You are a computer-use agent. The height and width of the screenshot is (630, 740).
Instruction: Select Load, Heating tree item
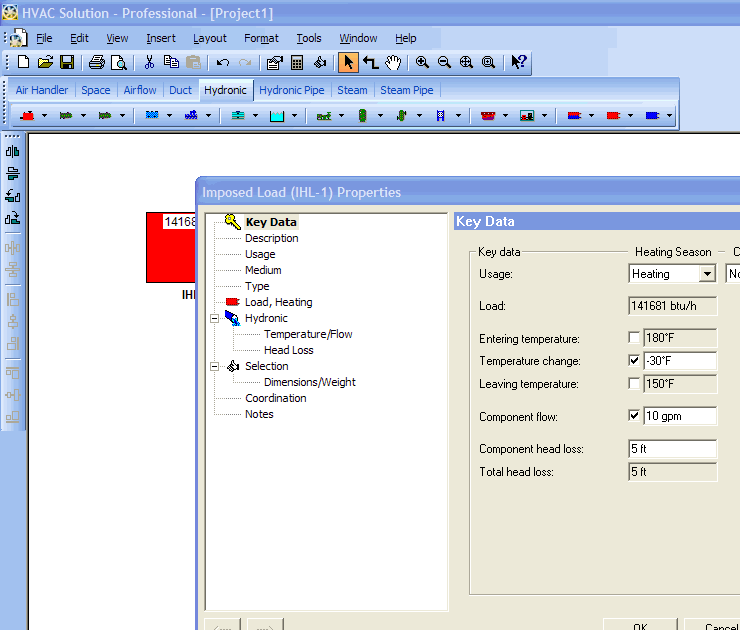(278, 302)
